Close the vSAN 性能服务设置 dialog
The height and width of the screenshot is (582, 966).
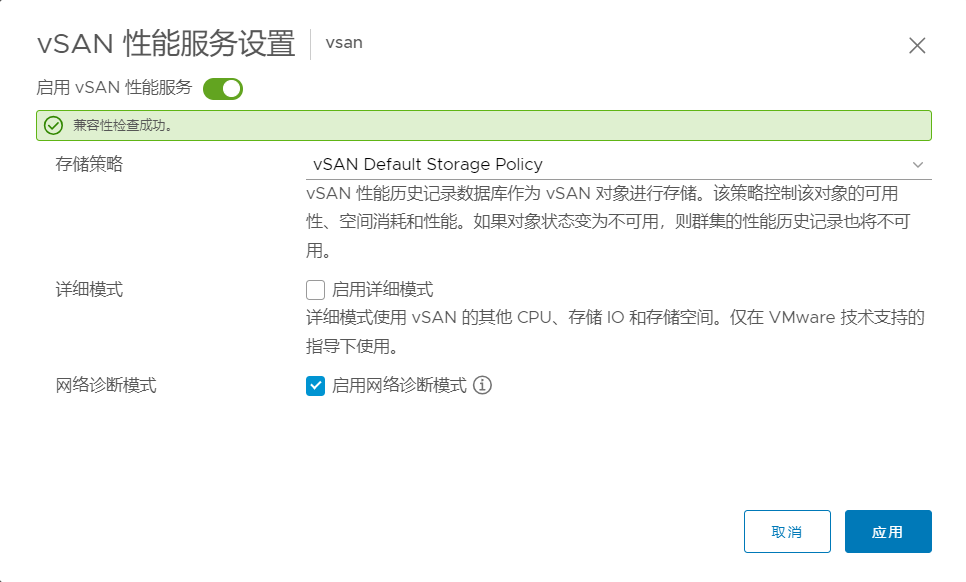click(x=917, y=46)
